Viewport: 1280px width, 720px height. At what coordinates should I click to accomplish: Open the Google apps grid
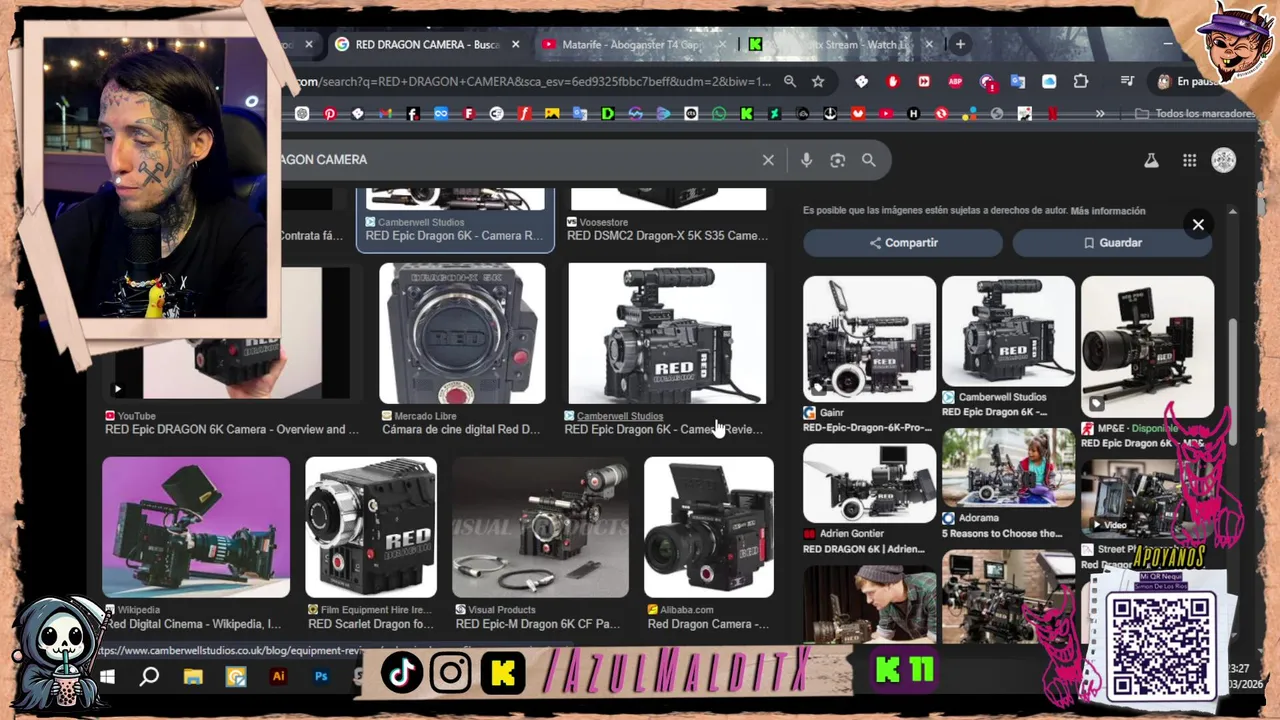point(1189,160)
